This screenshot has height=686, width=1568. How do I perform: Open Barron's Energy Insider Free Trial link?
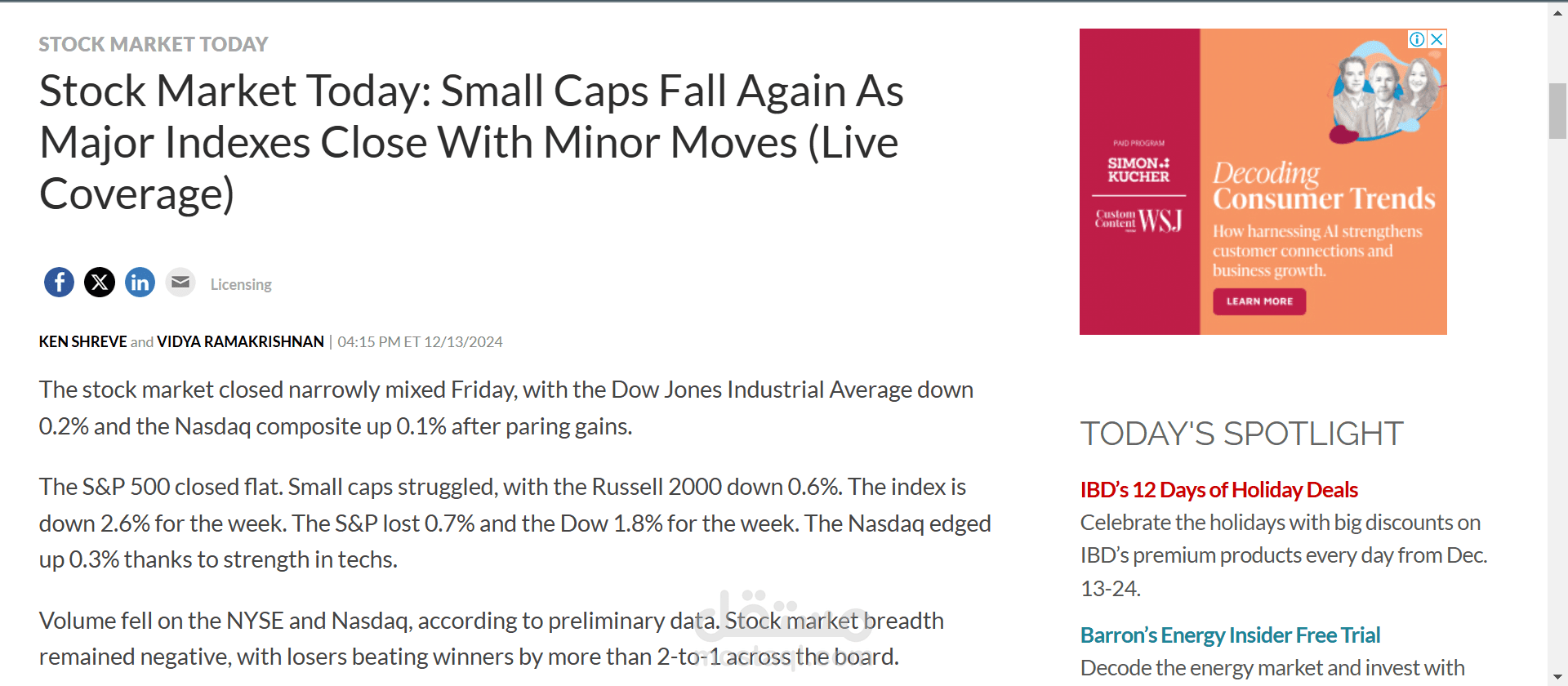pos(1230,635)
